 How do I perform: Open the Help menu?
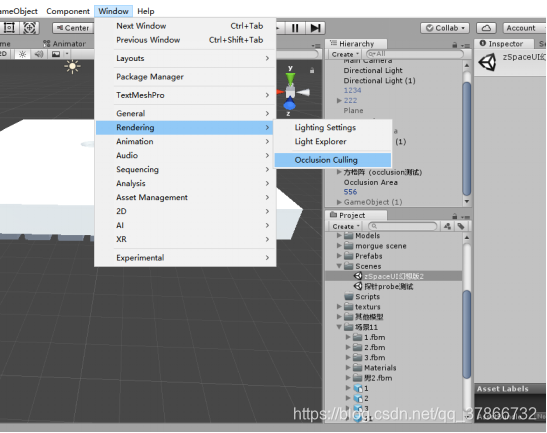145,11
